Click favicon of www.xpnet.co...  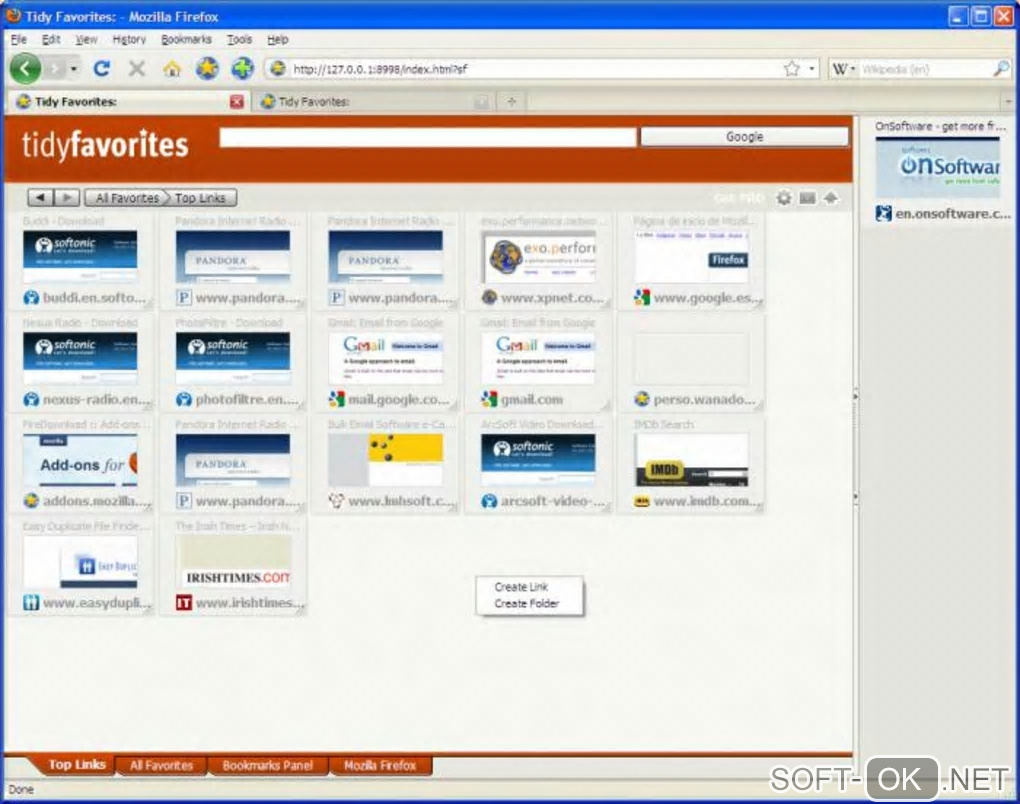[x=489, y=298]
